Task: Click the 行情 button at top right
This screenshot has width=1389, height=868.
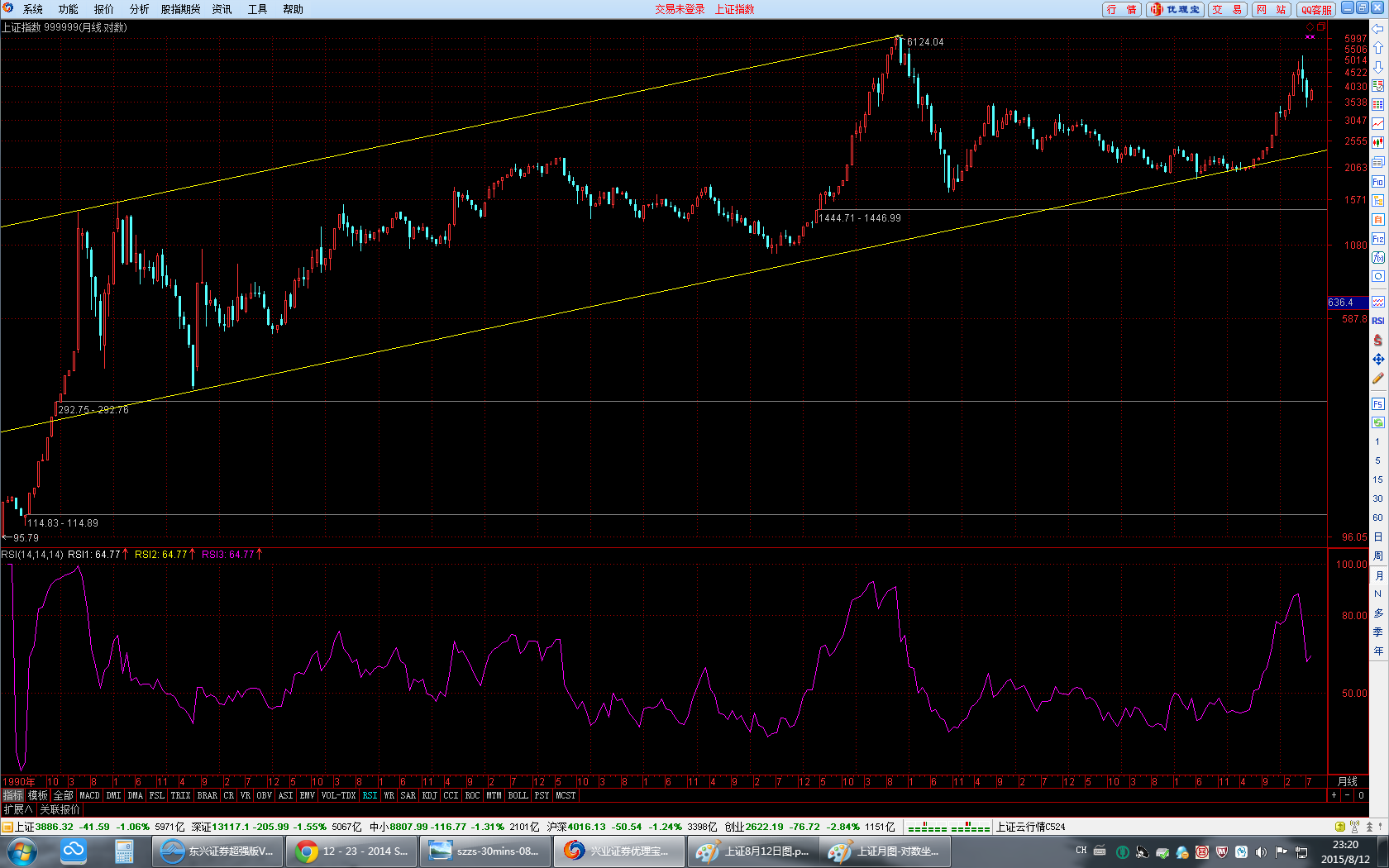Action: pos(1122,9)
